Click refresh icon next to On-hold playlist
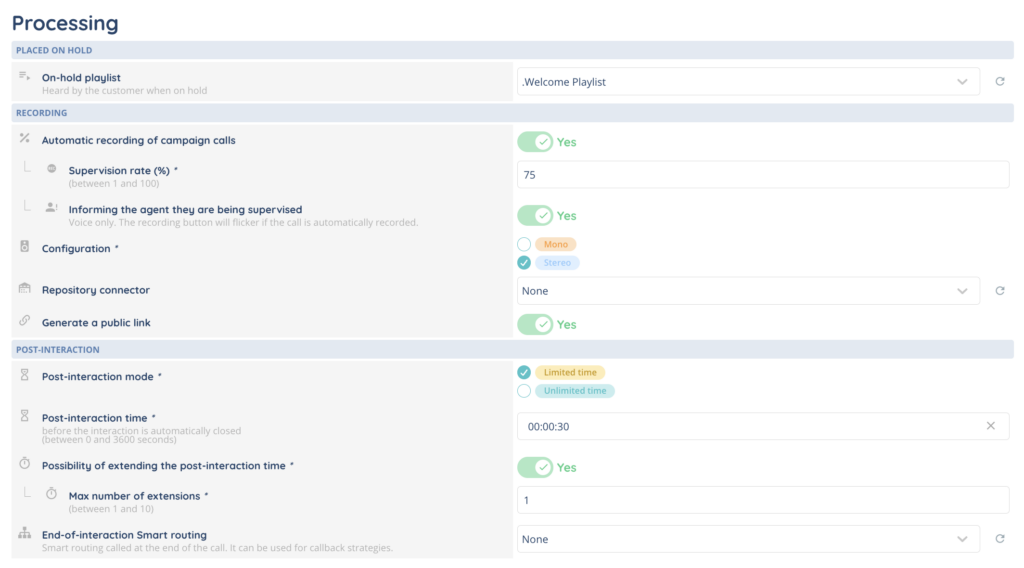 tap(999, 82)
